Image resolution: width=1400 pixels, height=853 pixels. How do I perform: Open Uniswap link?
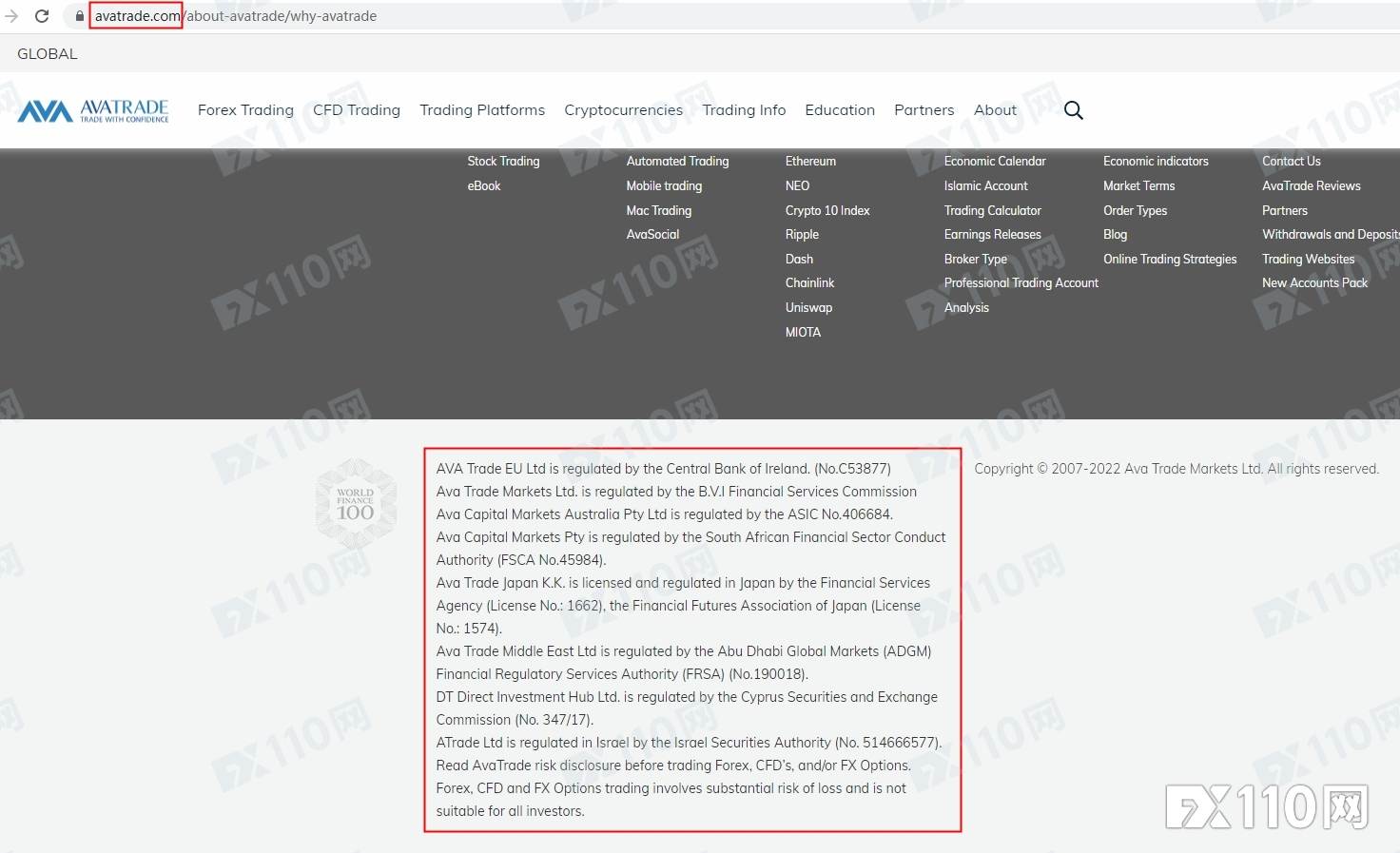click(x=808, y=308)
